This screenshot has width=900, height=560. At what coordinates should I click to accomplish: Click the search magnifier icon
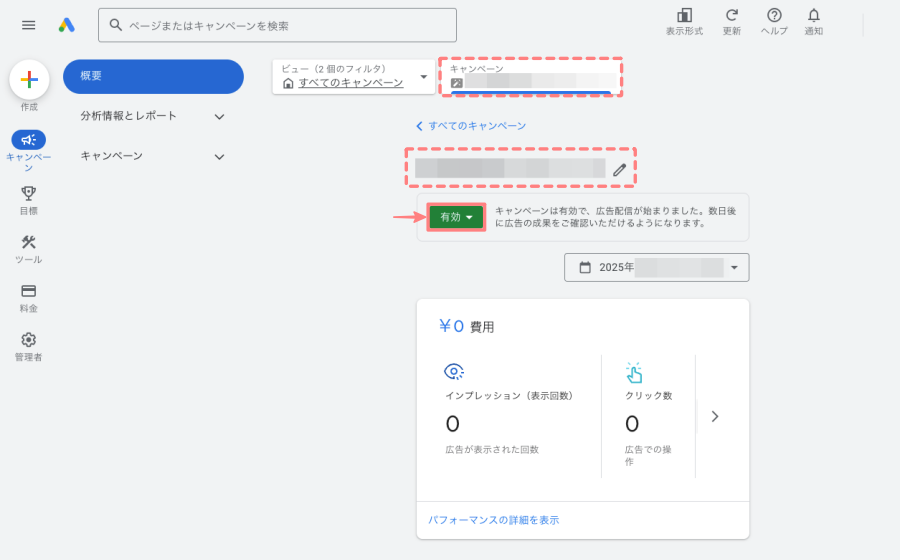click(115, 25)
